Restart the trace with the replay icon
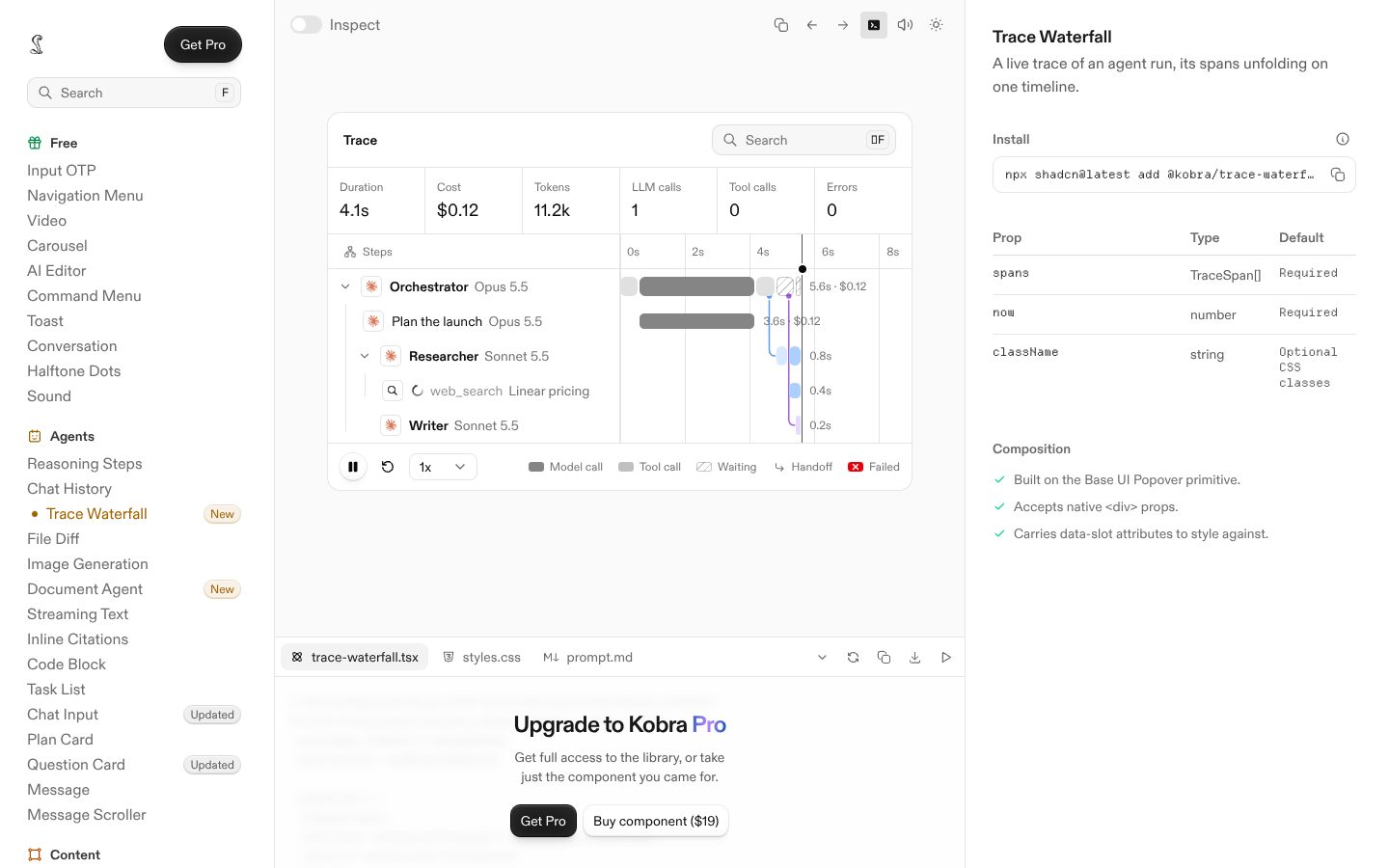 click(388, 467)
